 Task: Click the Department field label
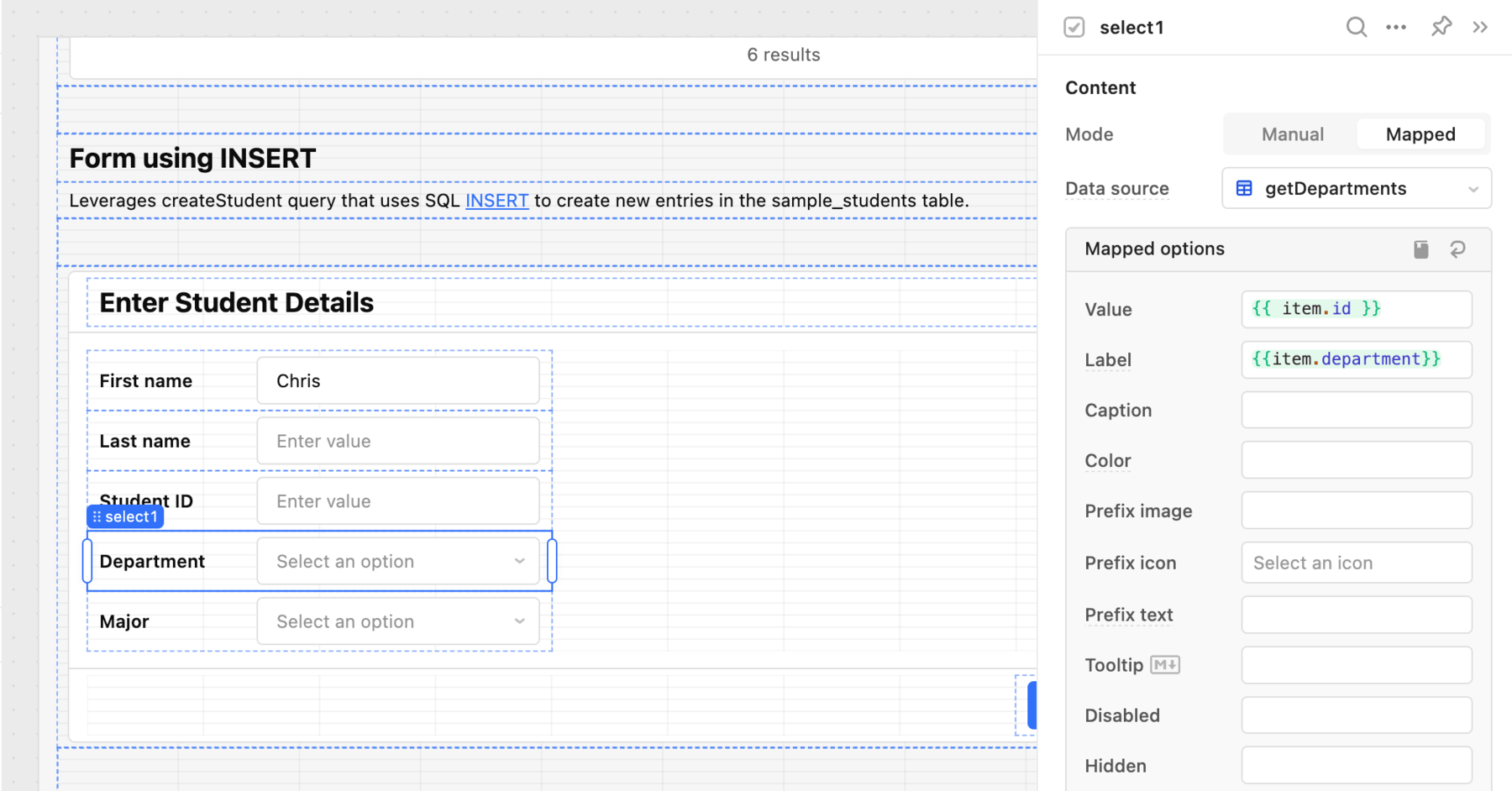(x=152, y=561)
